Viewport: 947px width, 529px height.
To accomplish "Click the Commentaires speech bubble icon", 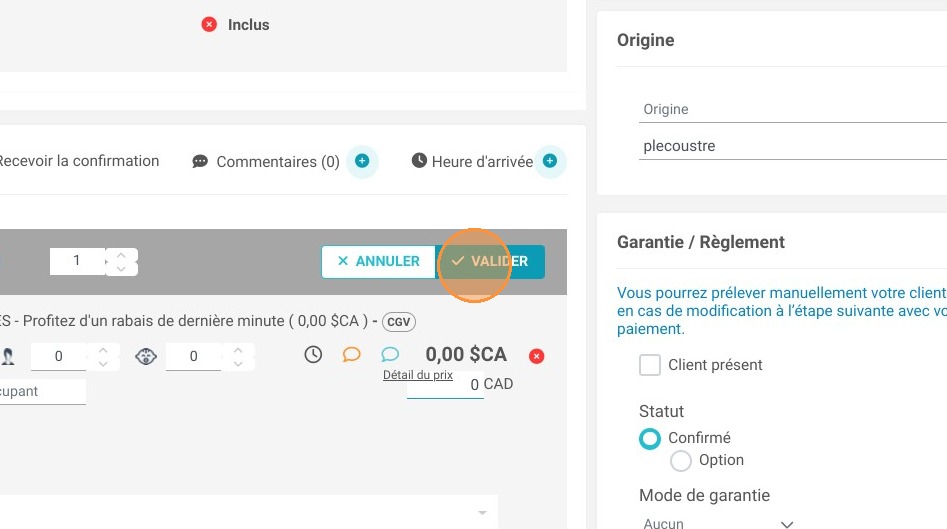I will [x=200, y=162].
